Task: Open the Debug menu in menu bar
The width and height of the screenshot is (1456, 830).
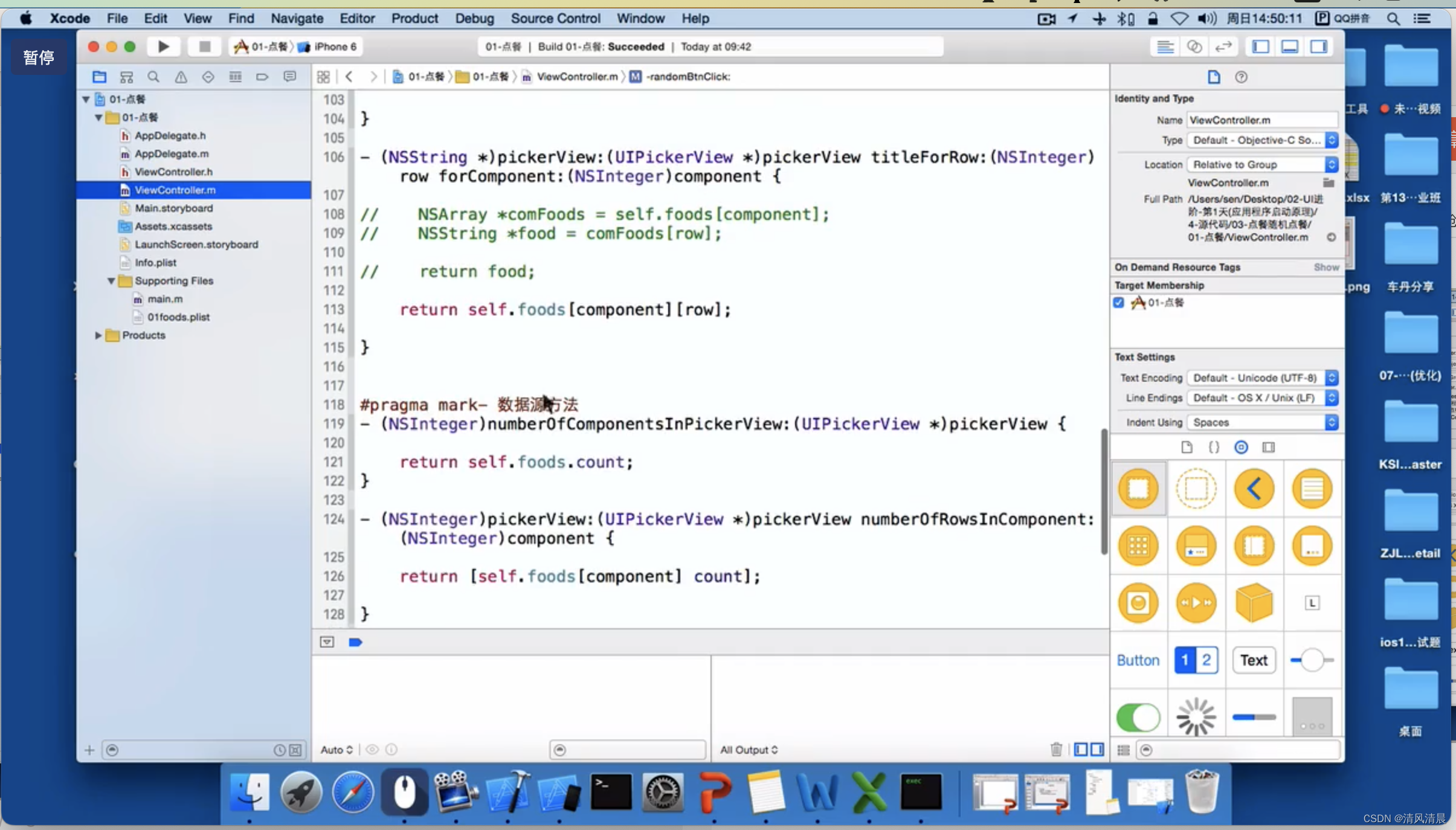Action: coord(473,18)
